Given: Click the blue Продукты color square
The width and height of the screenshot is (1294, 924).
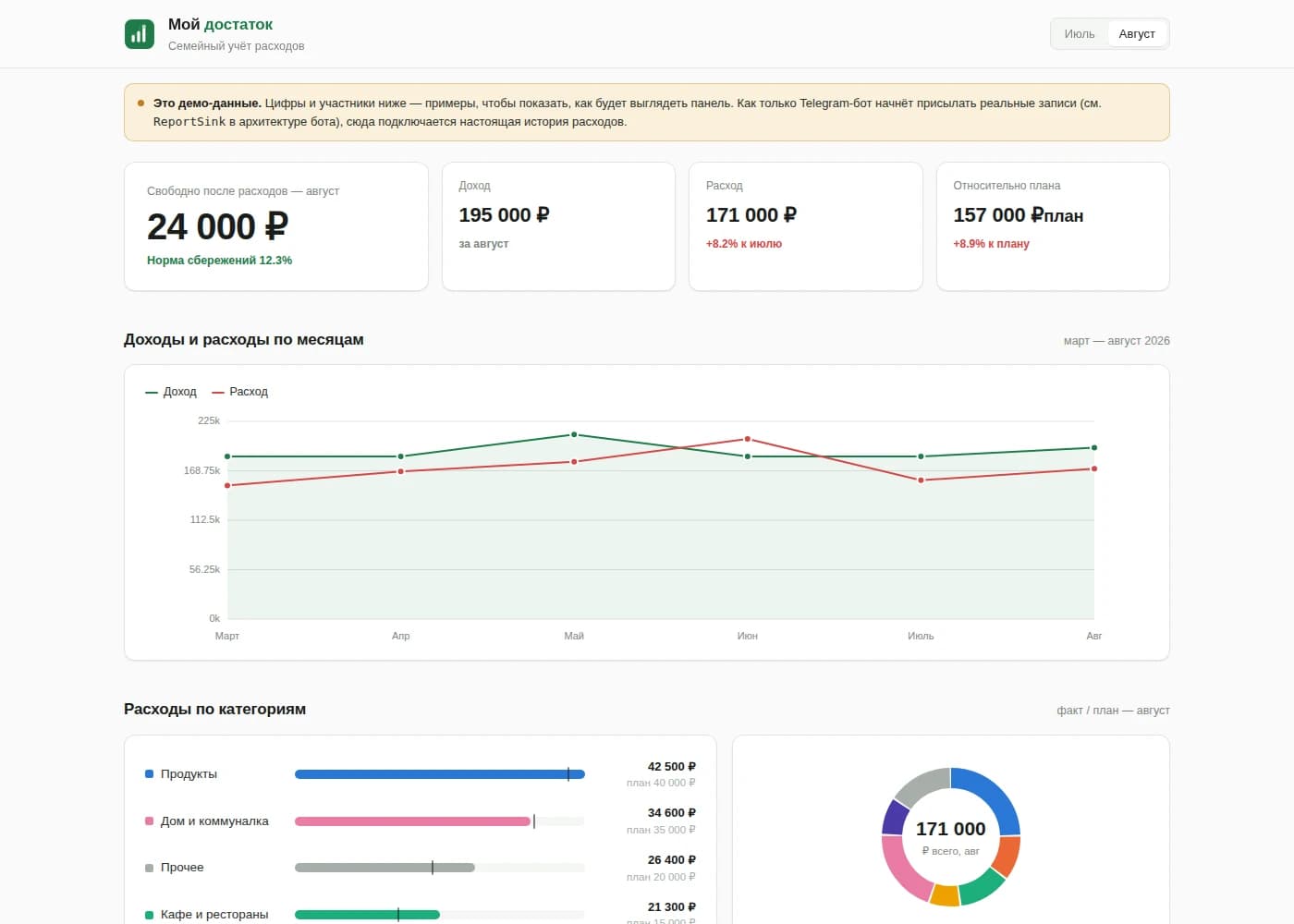Looking at the screenshot, I should click(x=149, y=774).
